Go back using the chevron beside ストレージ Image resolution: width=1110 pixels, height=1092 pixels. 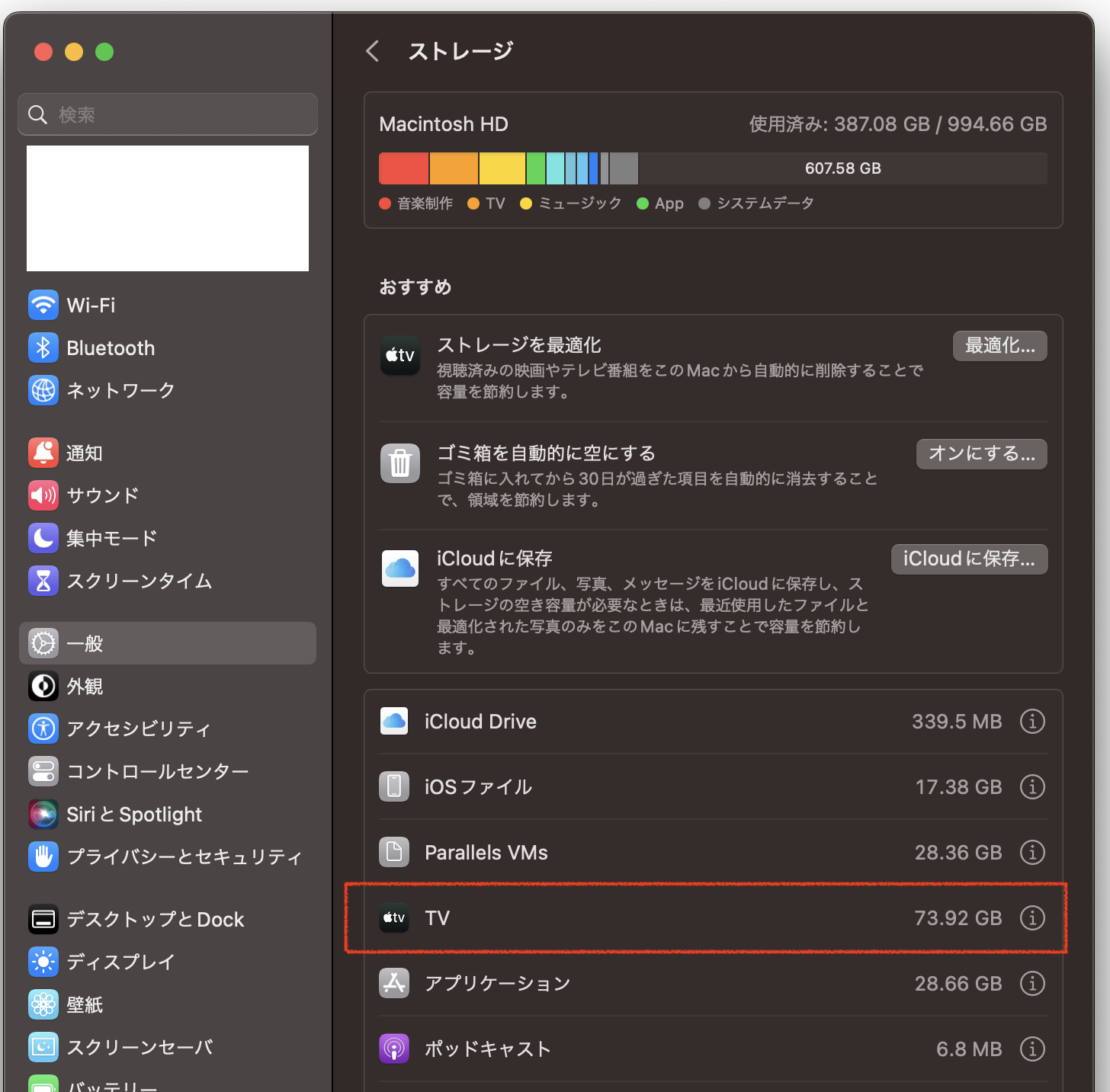373,51
